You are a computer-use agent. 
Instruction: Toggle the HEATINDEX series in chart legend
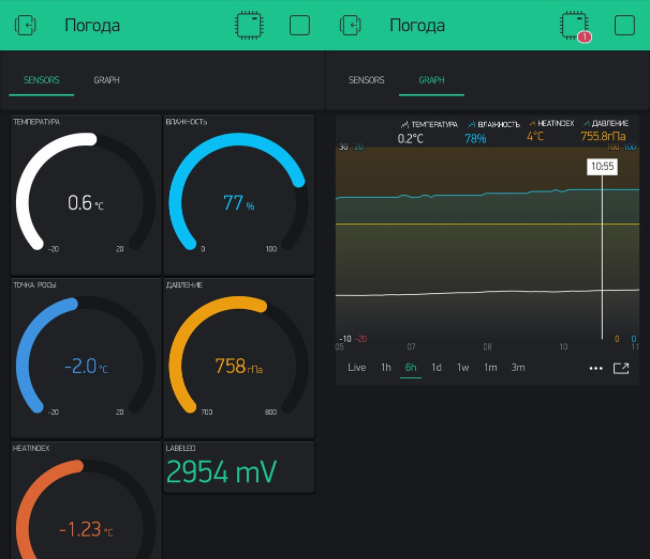[552, 124]
